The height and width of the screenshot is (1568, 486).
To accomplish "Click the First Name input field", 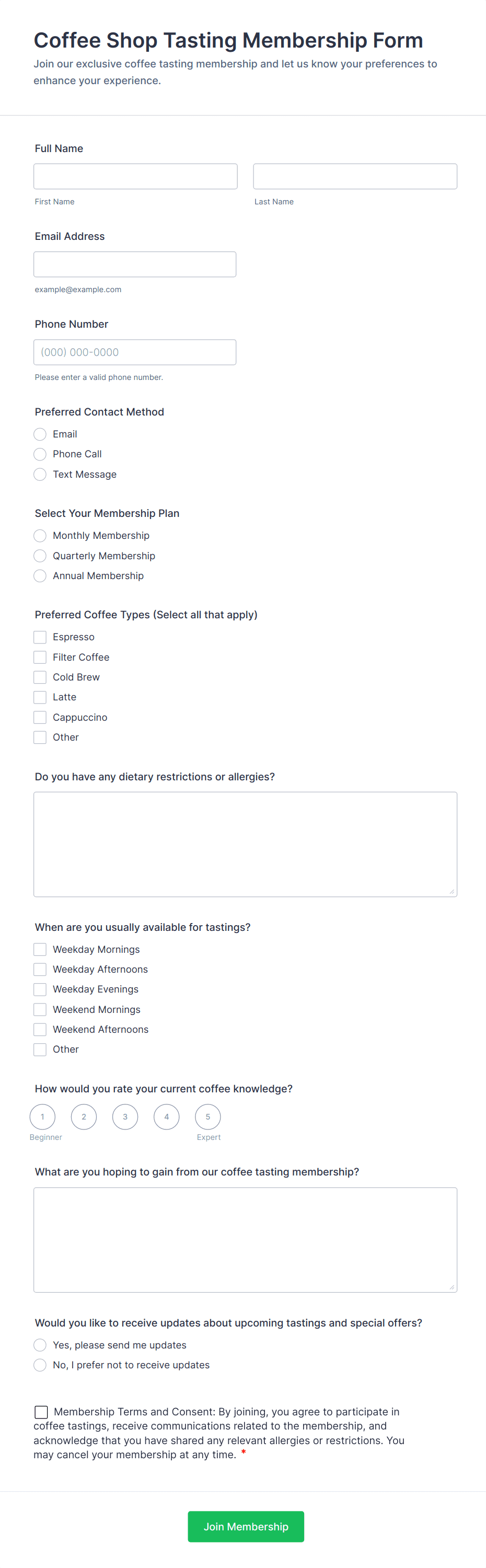I will (135, 177).
